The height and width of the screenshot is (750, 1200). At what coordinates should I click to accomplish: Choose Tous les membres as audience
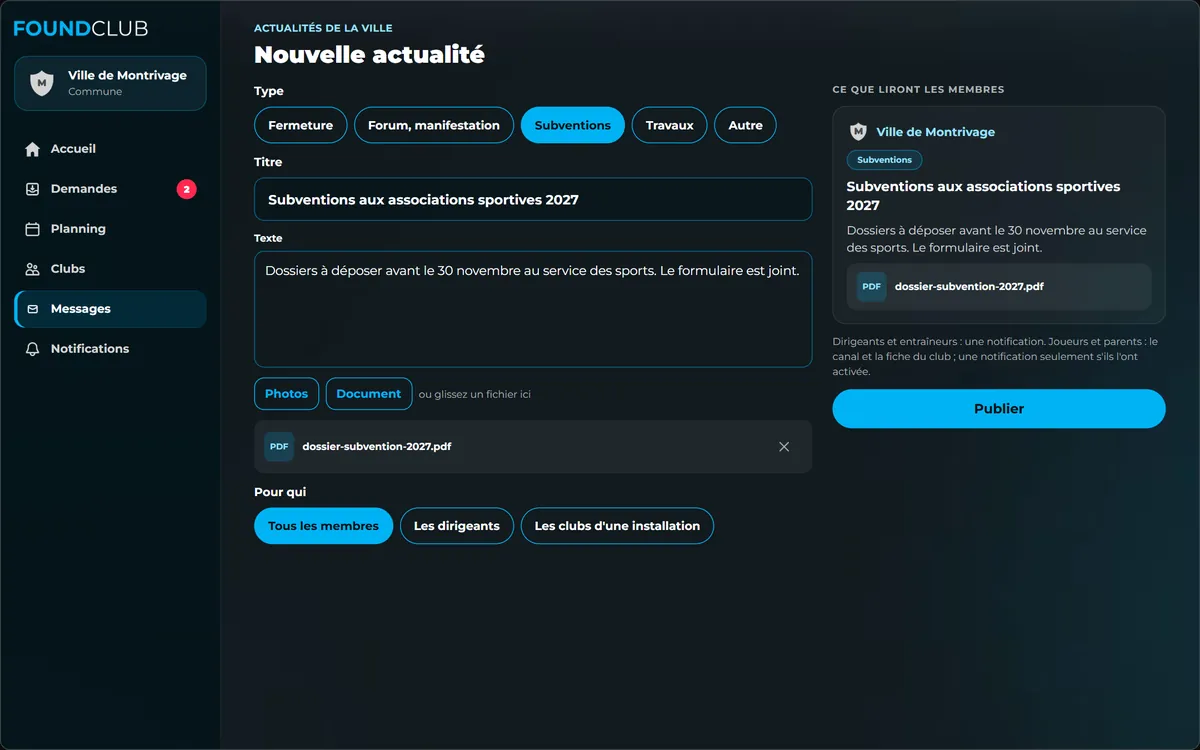pyautogui.click(x=323, y=526)
